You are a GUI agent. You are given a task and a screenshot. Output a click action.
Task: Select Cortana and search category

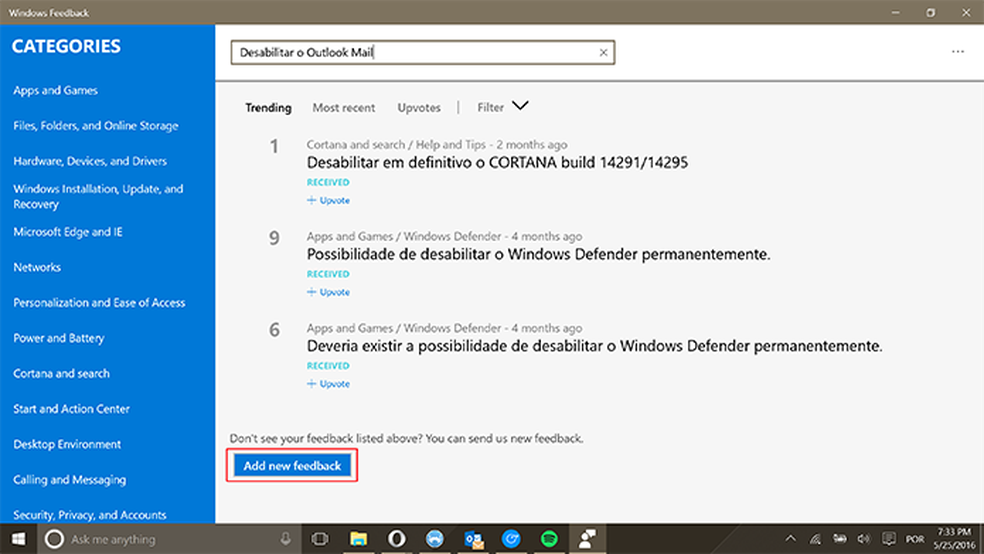[x=61, y=373]
